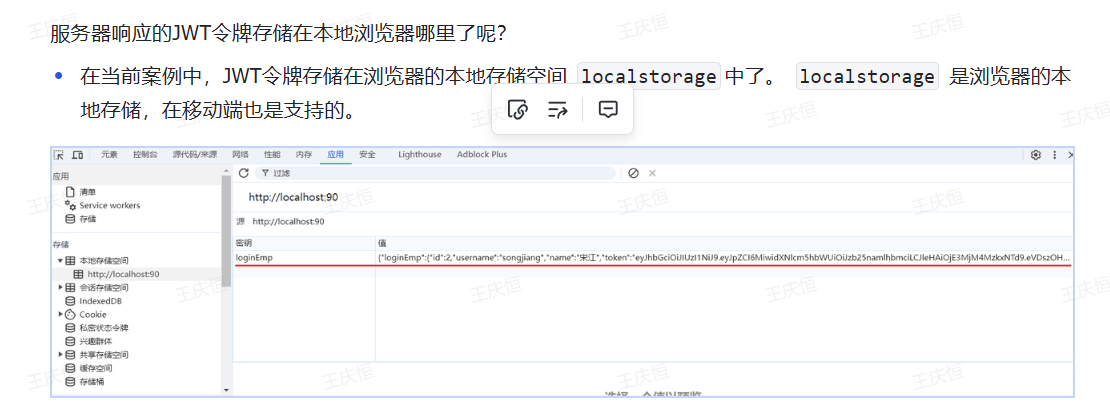Viewport: 1110px width, 408px height.
Task: Select http://localhost:90 under local storage
Action: click(123, 274)
